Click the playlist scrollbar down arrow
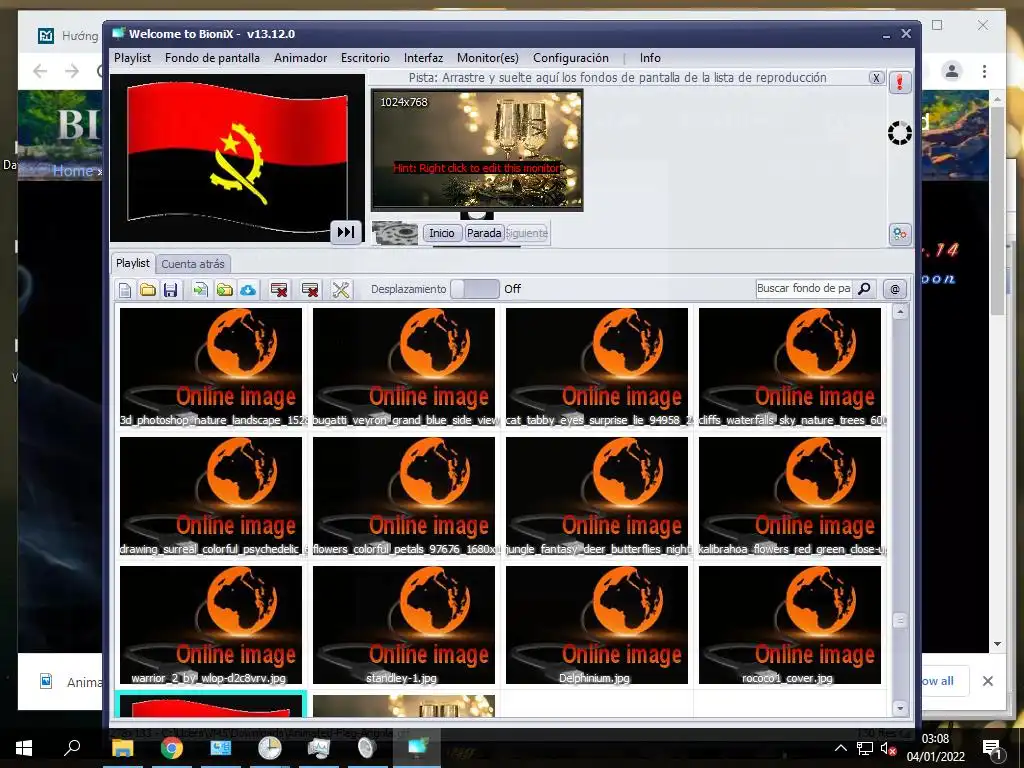The image size is (1024, 768). coord(900,708)
